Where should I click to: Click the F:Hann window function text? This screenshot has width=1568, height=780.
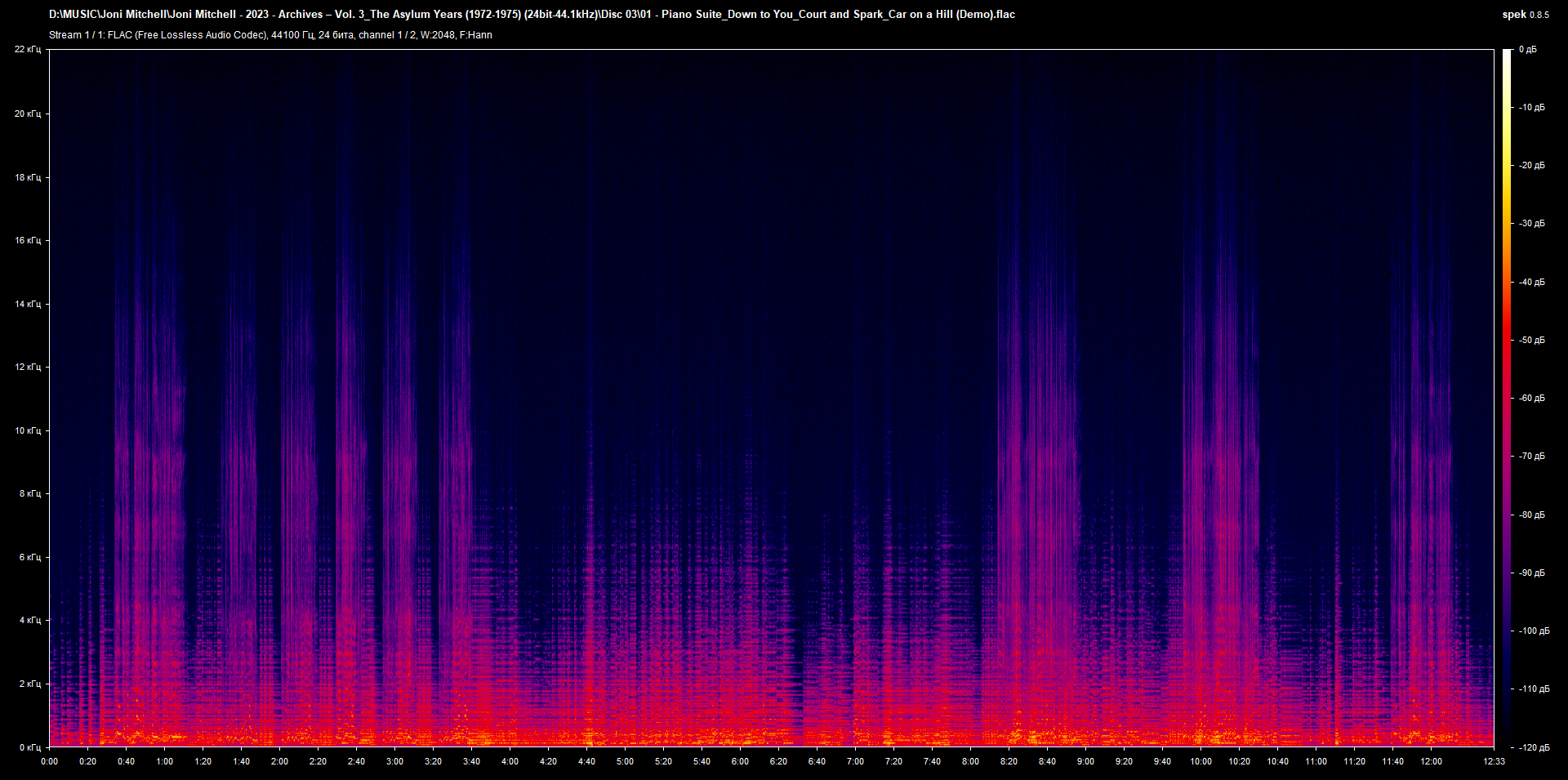click(x=476, y=35)
